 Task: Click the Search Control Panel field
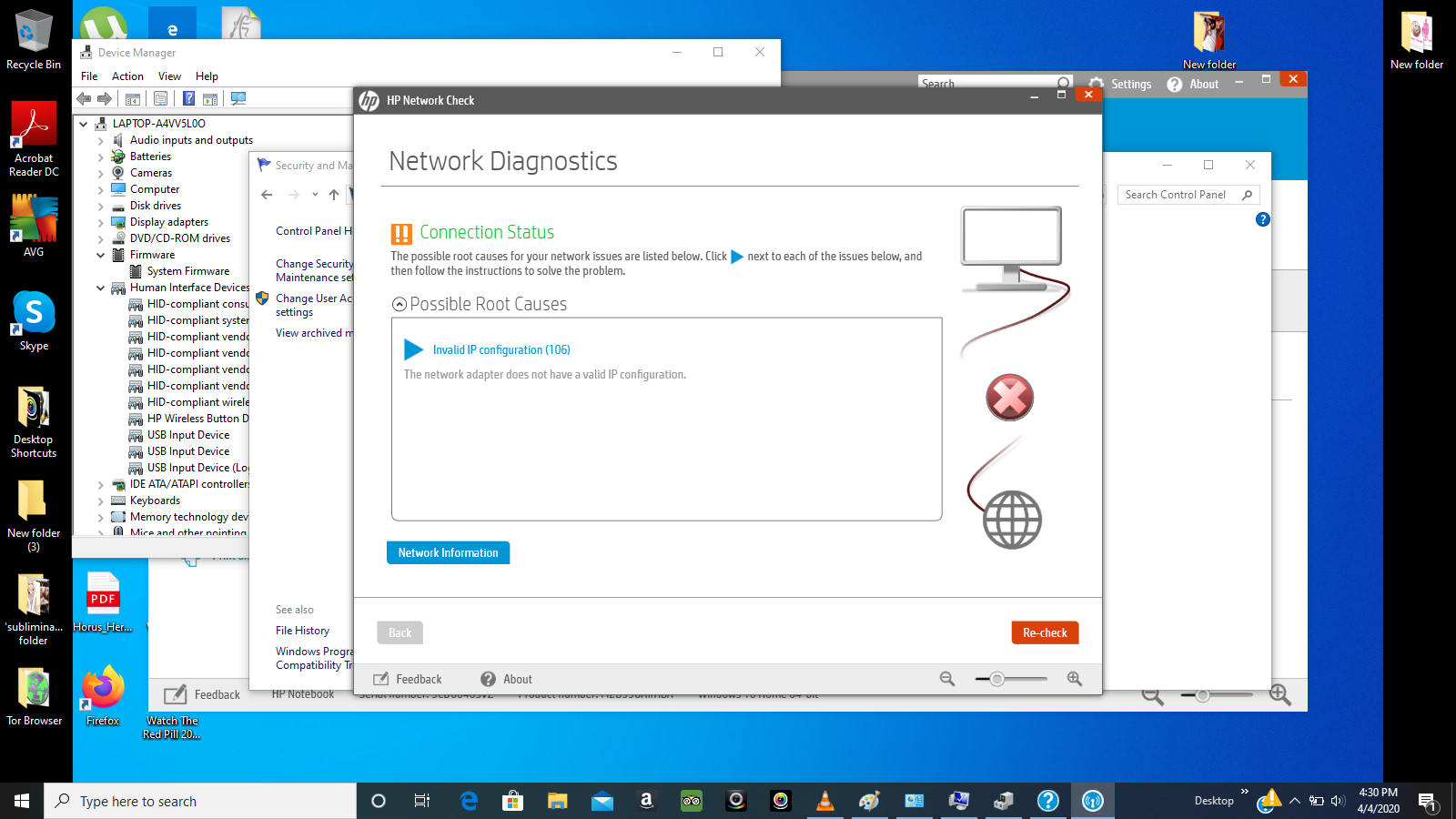click(1188, 195)
